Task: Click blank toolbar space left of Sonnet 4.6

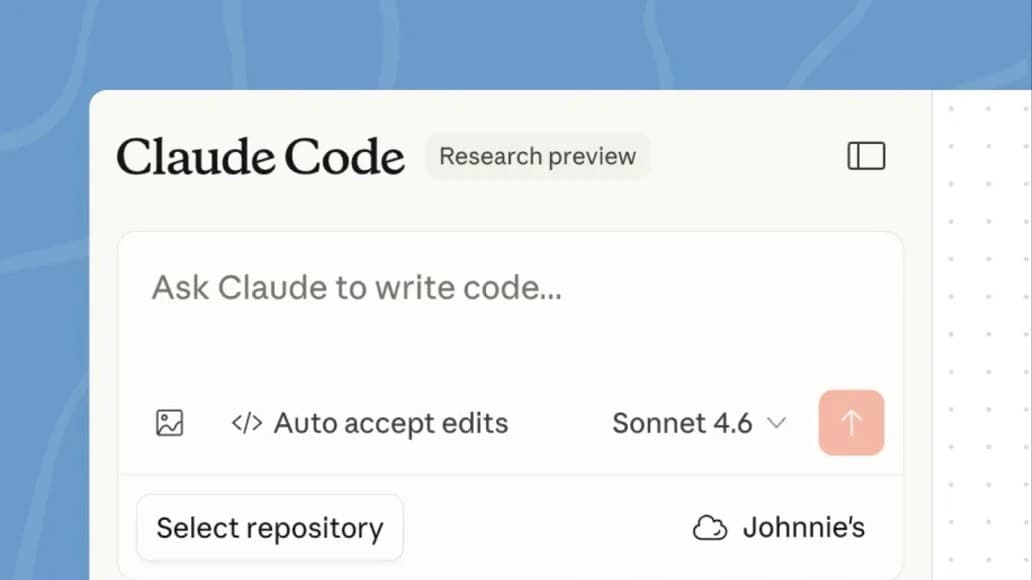Action: click(x=560, y=423)
